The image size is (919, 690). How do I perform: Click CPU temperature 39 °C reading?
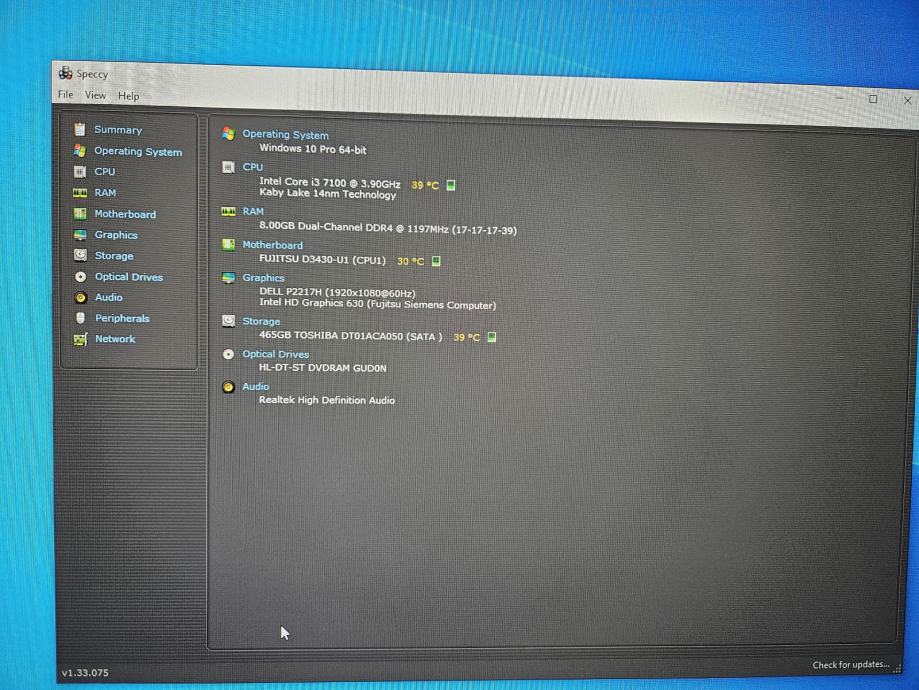(x=425, y=185)
